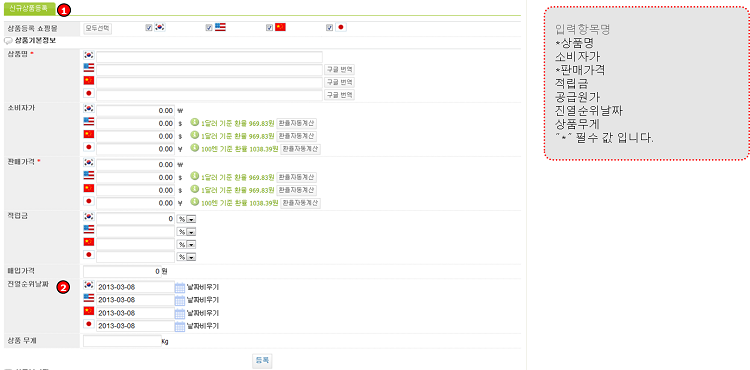Toggle the US shopping mall checkbox
750x370 pixels.
[209, 28]
